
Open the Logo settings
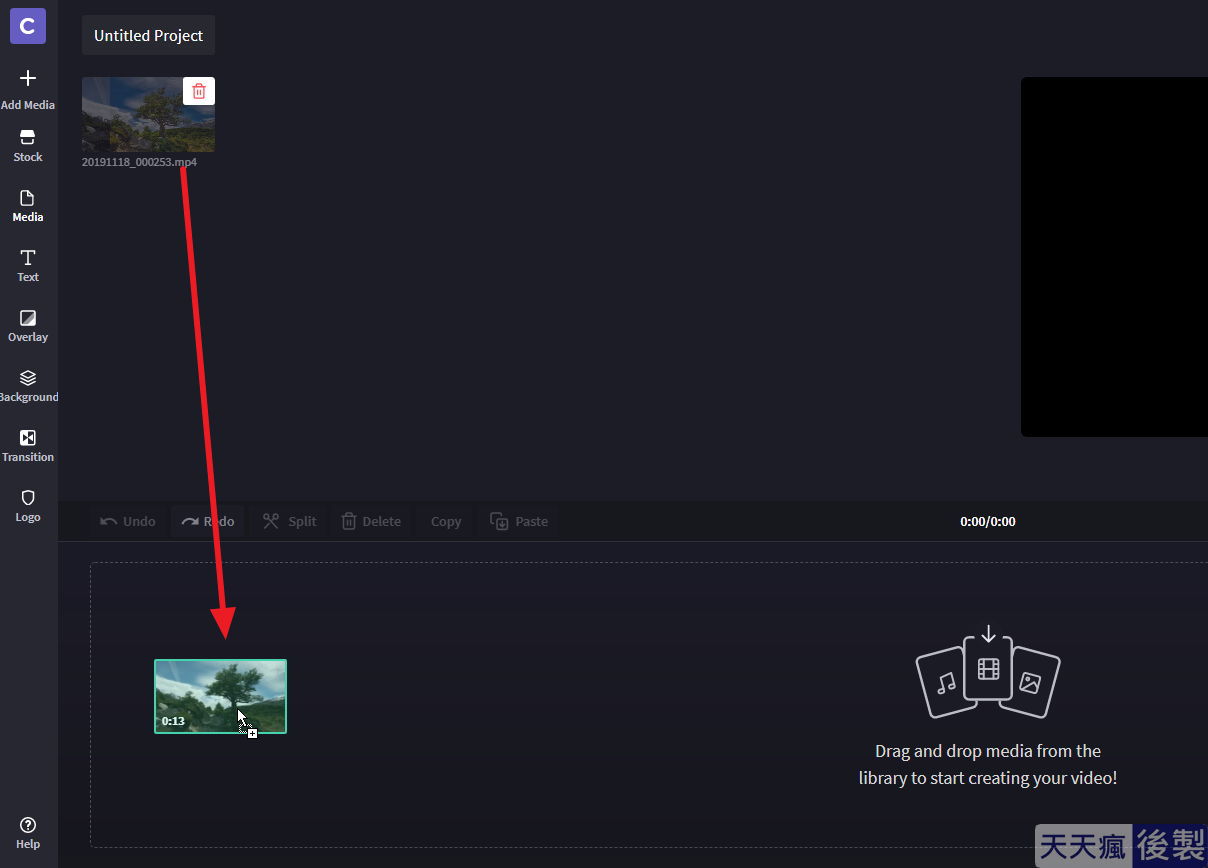click(28, 505)
